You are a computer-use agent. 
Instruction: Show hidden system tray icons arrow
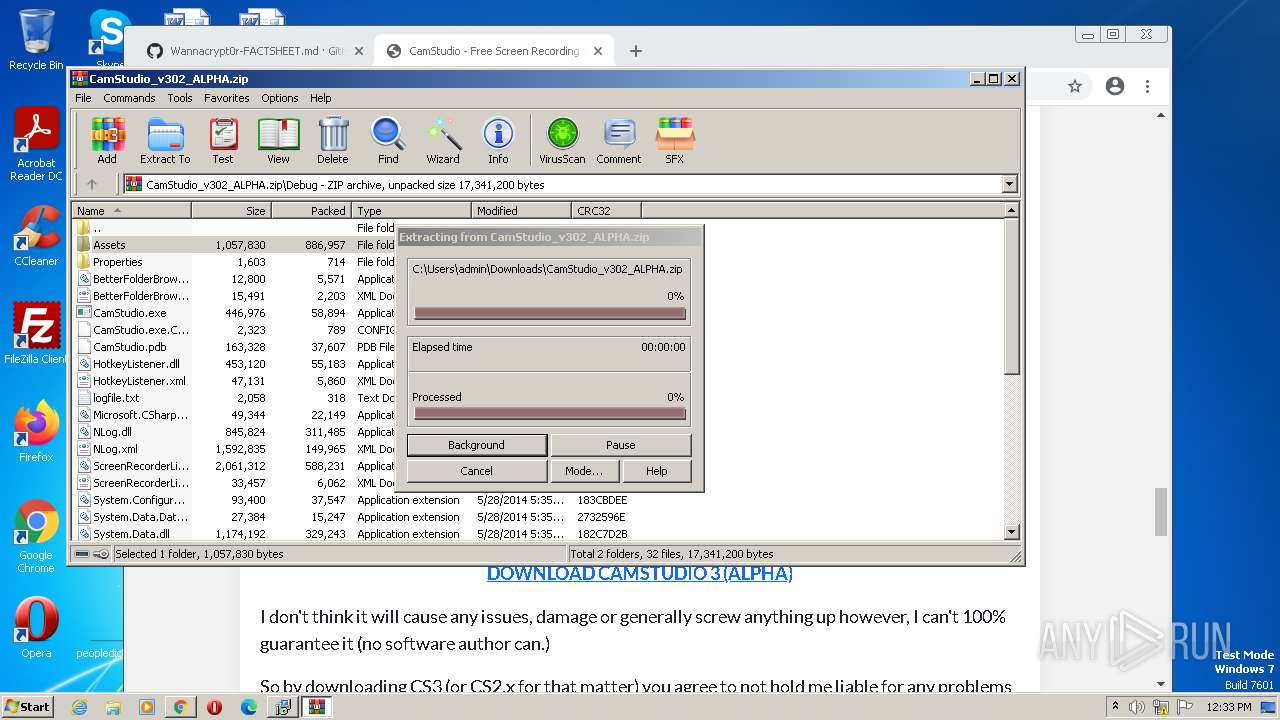pos(1115,706)
